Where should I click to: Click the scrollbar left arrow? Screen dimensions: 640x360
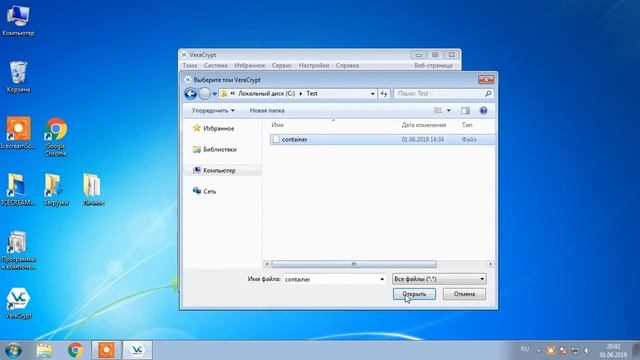click(x=267, y=264)
